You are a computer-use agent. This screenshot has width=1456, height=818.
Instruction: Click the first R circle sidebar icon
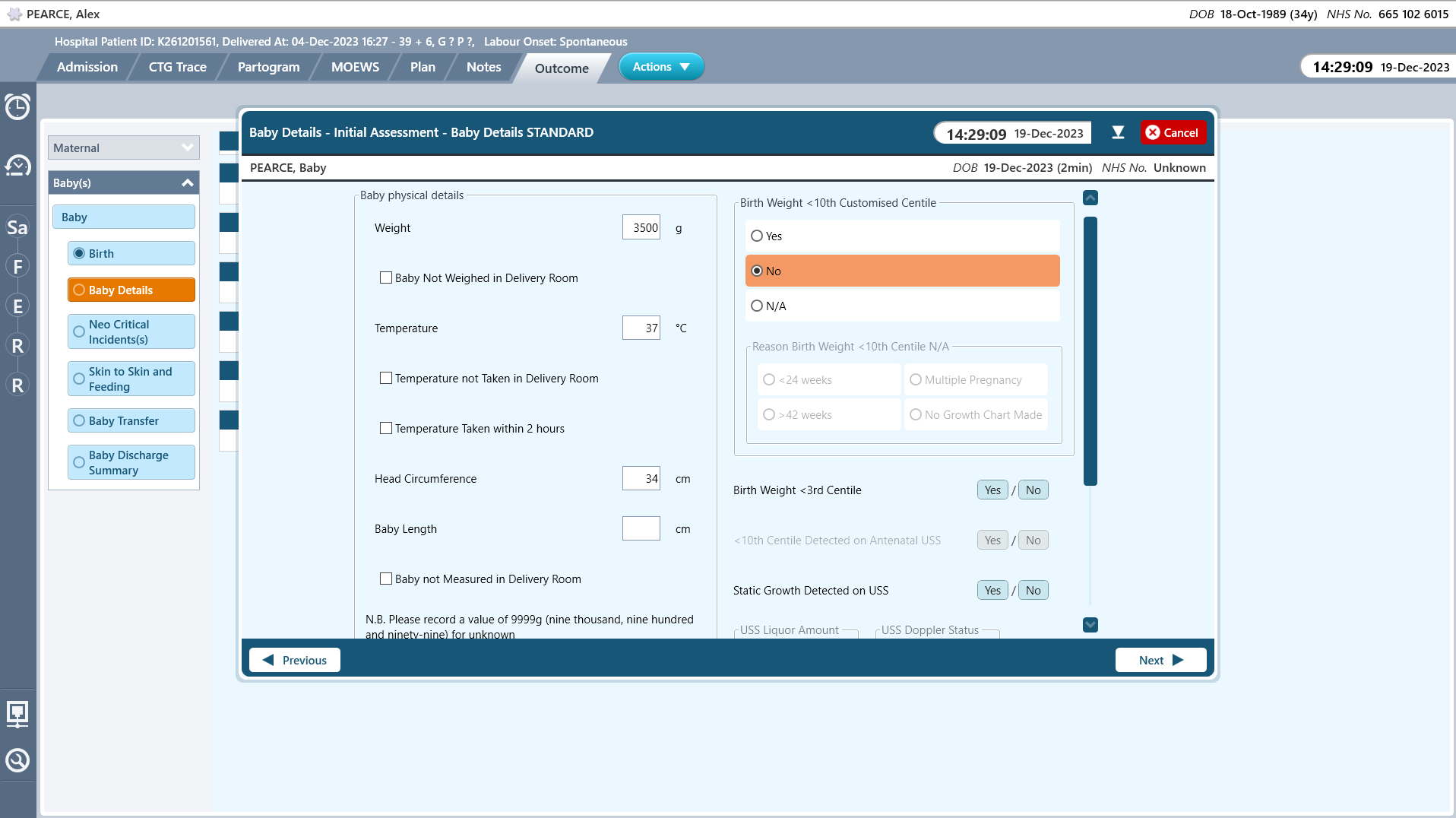click(17, 346)
